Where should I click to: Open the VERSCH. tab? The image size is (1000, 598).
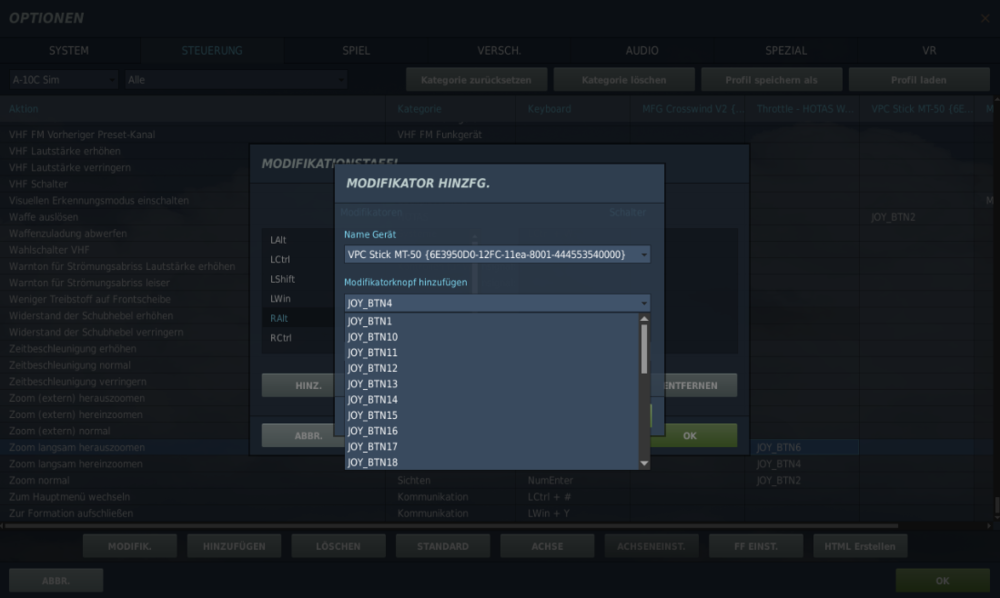pyautogui.click(x=499, y=50)
